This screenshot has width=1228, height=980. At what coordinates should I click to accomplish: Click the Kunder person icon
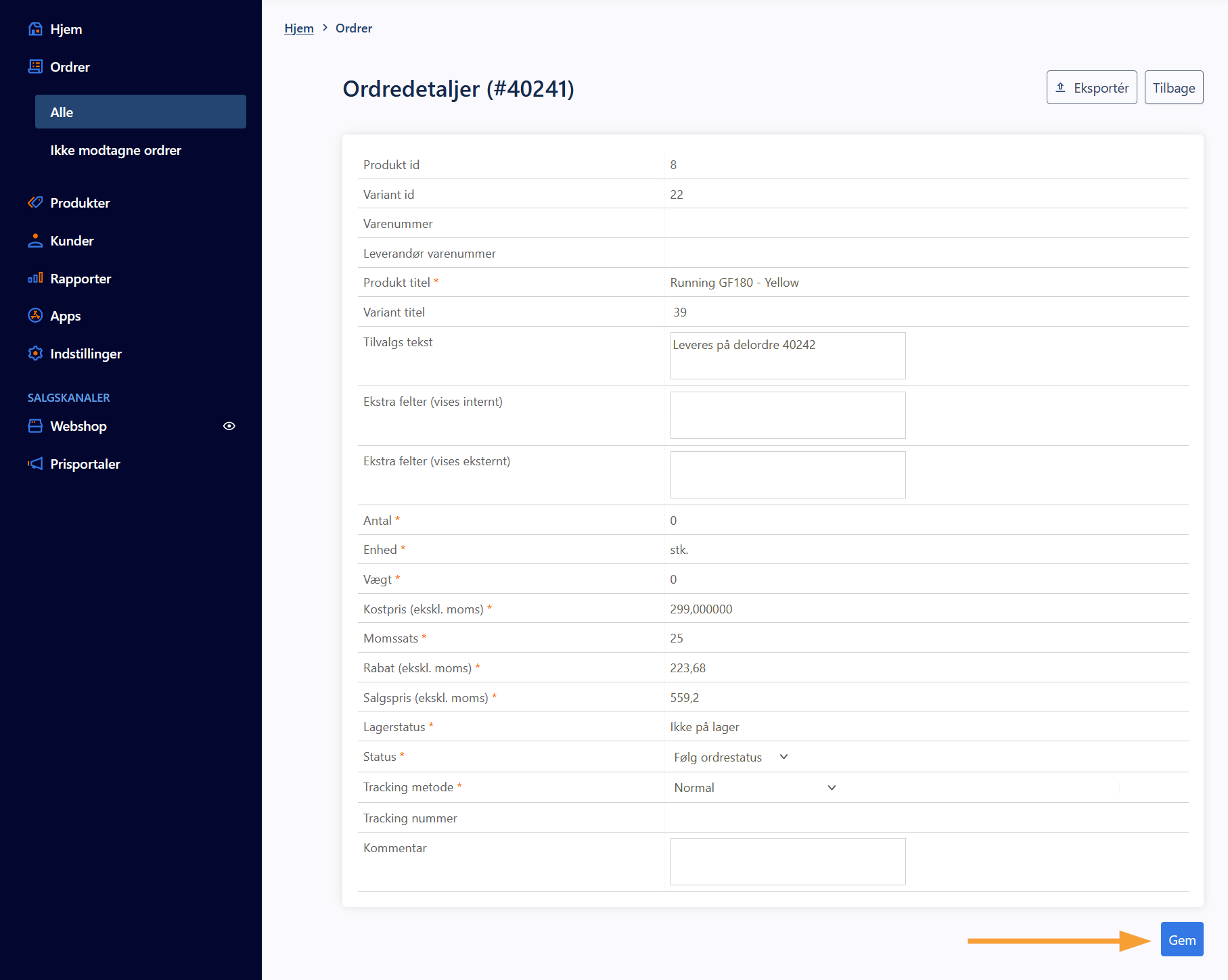click(35, 241)
